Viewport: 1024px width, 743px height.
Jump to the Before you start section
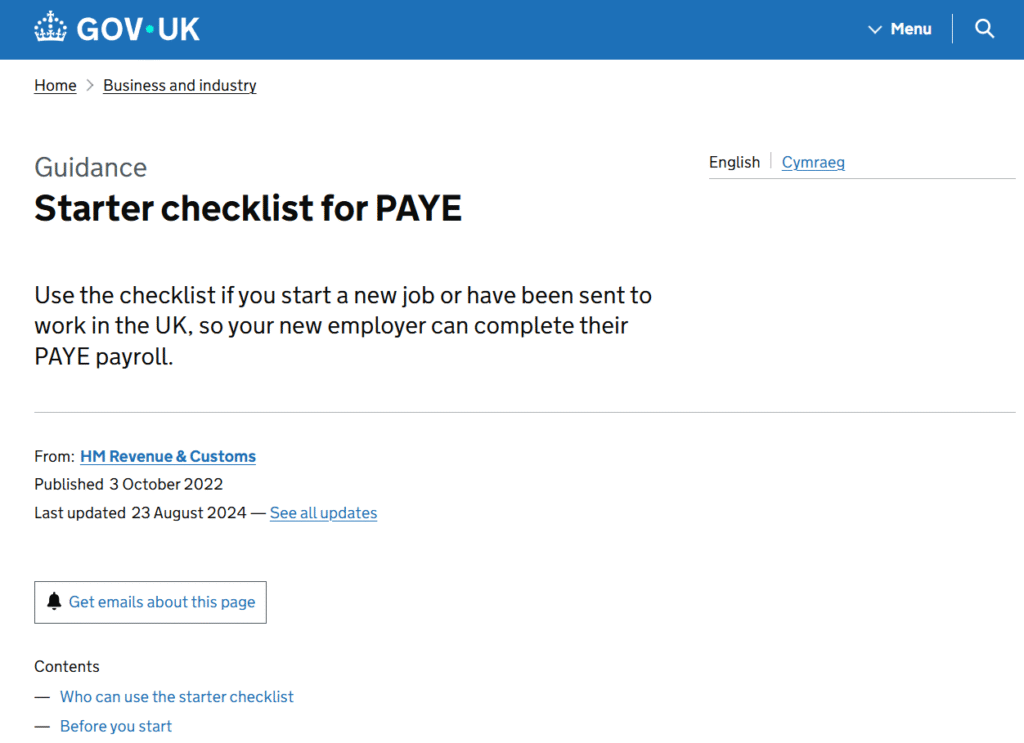point(116,726)
